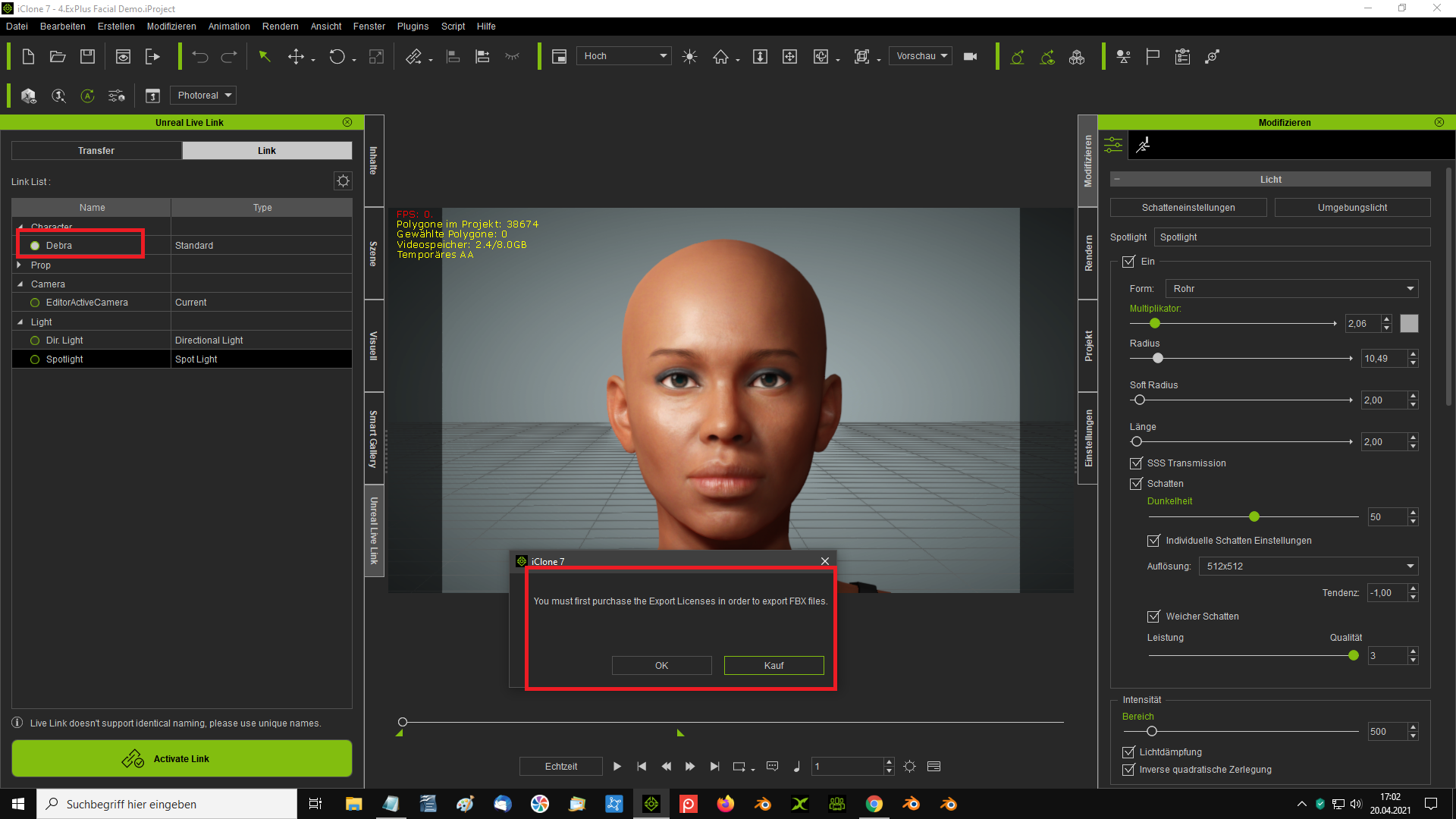
Task: Click the Undo arrow in the toolbar
Action: click(200, 57)
